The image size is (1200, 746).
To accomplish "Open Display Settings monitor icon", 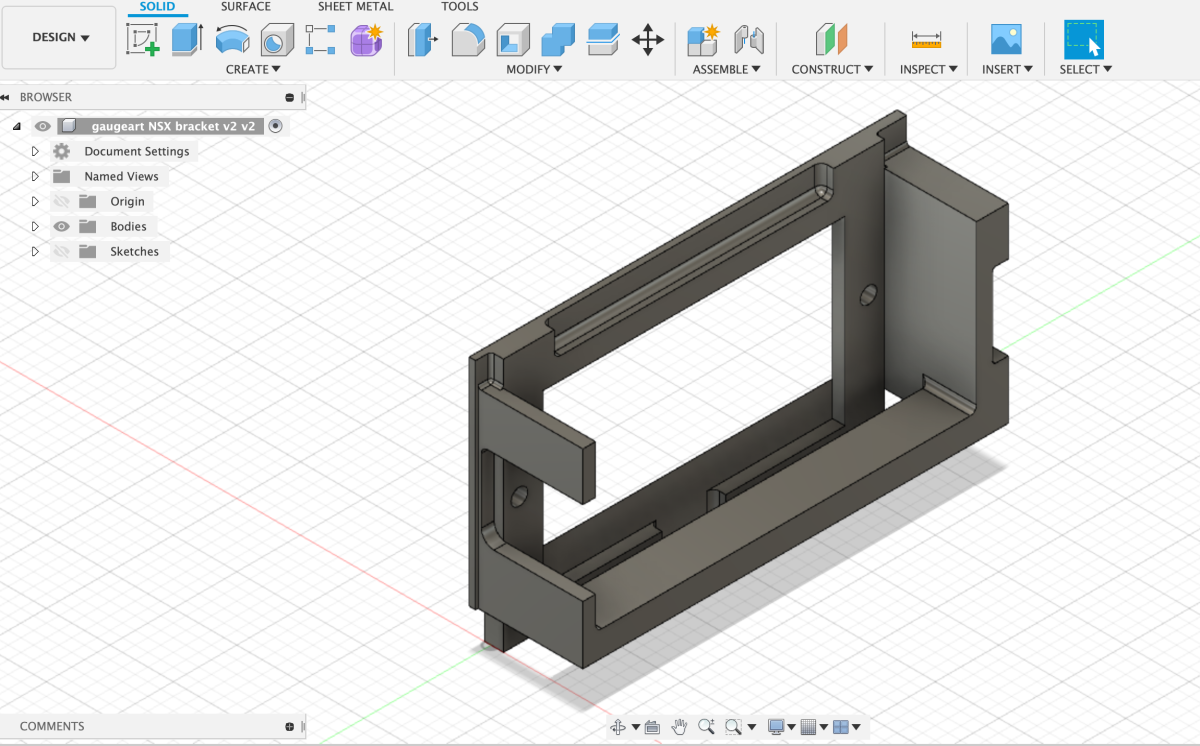I will tap(775, 727).
